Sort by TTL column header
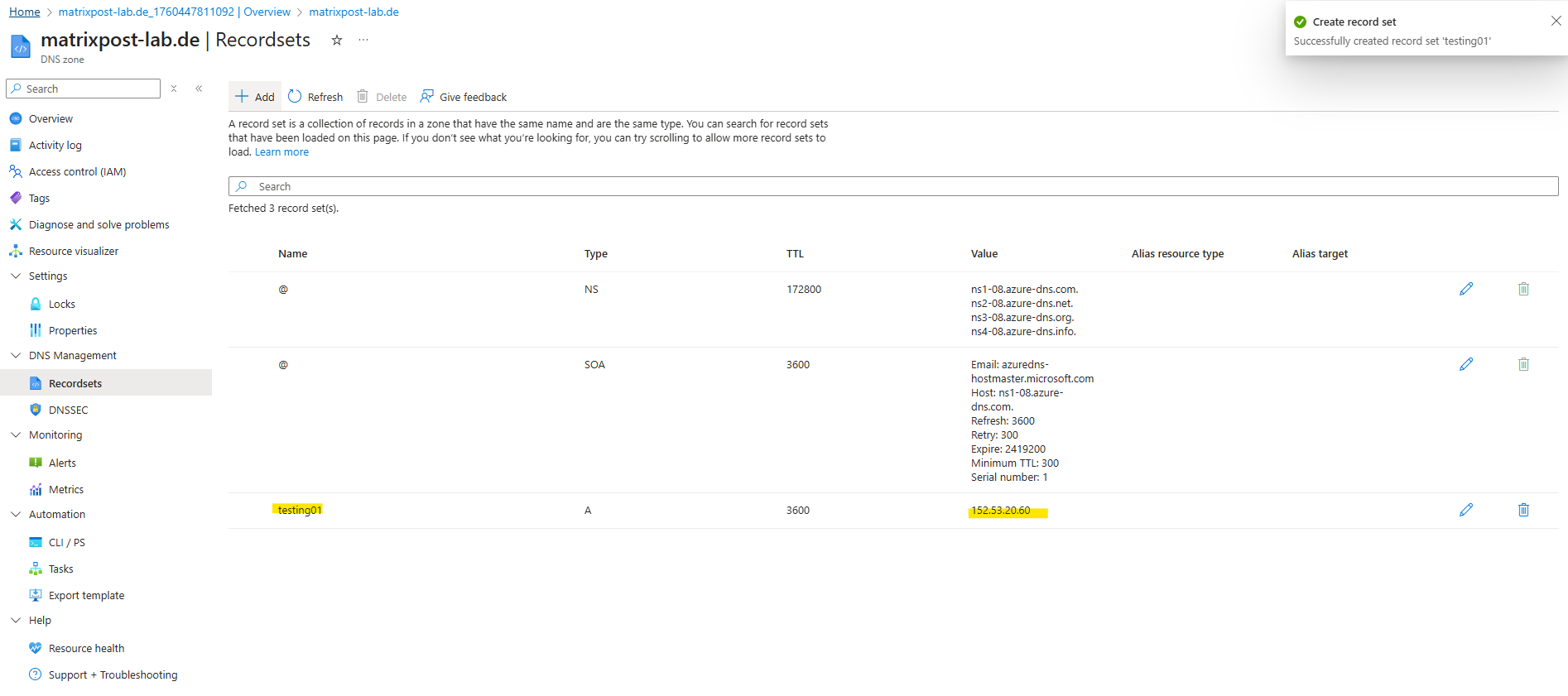Image resolution: width=1568 pixels, height=696 pixels. pos(795,254)
